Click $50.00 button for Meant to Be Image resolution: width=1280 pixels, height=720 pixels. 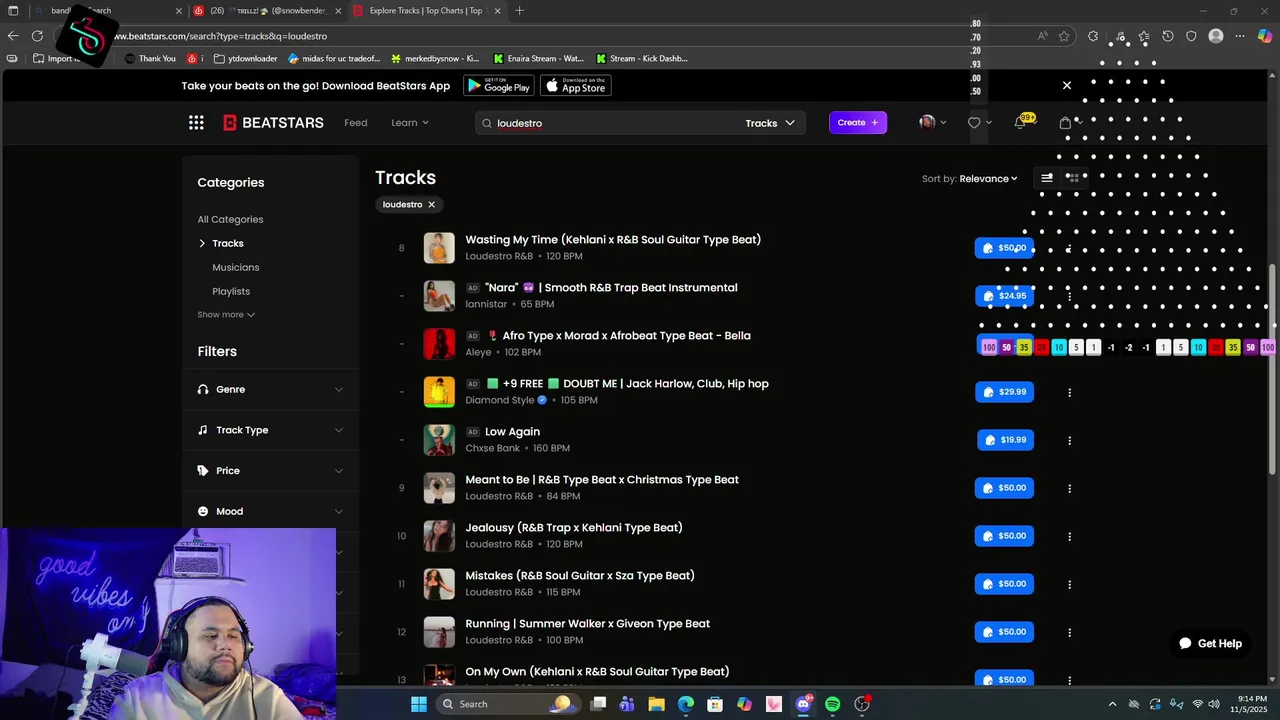pyautogui.click(x=1005, y=488)
